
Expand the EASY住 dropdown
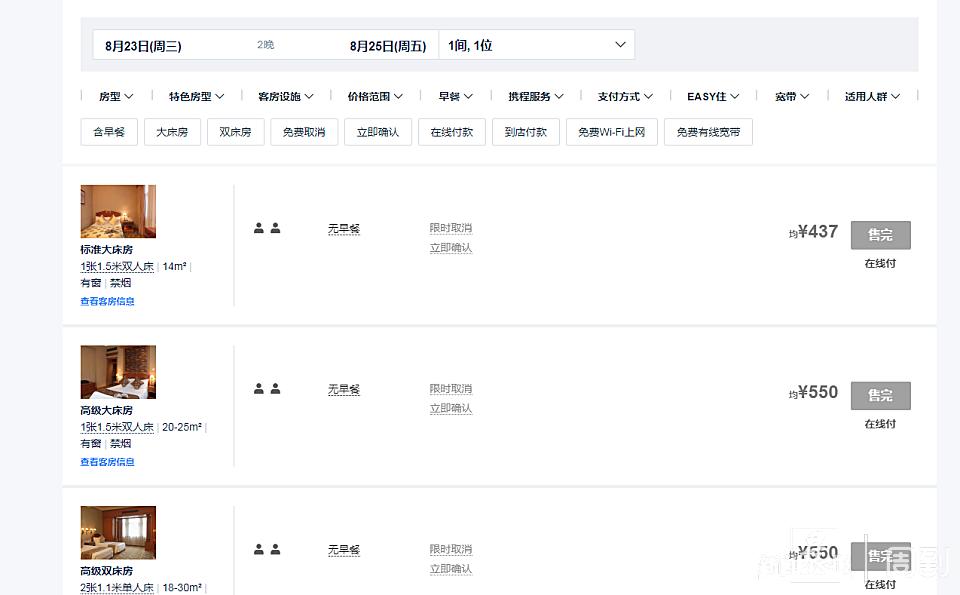[x=712, y=96]
